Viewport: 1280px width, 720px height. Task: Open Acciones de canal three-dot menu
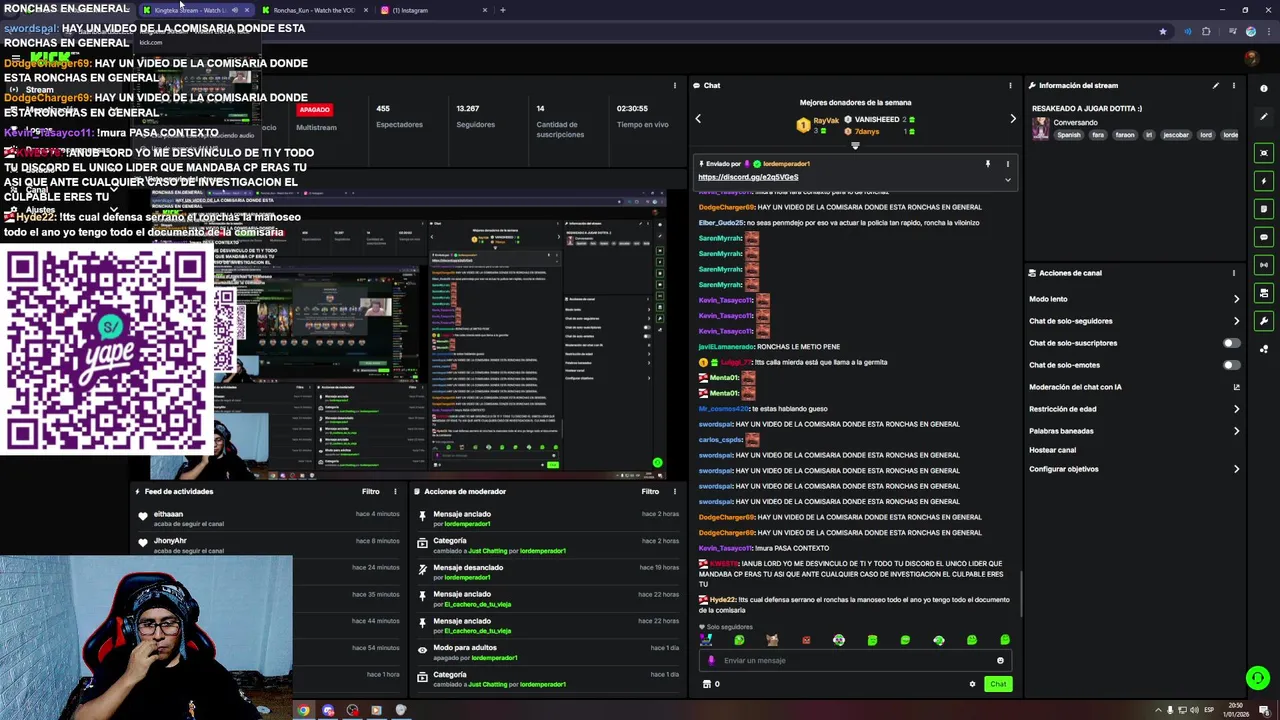coord(1233,273)
